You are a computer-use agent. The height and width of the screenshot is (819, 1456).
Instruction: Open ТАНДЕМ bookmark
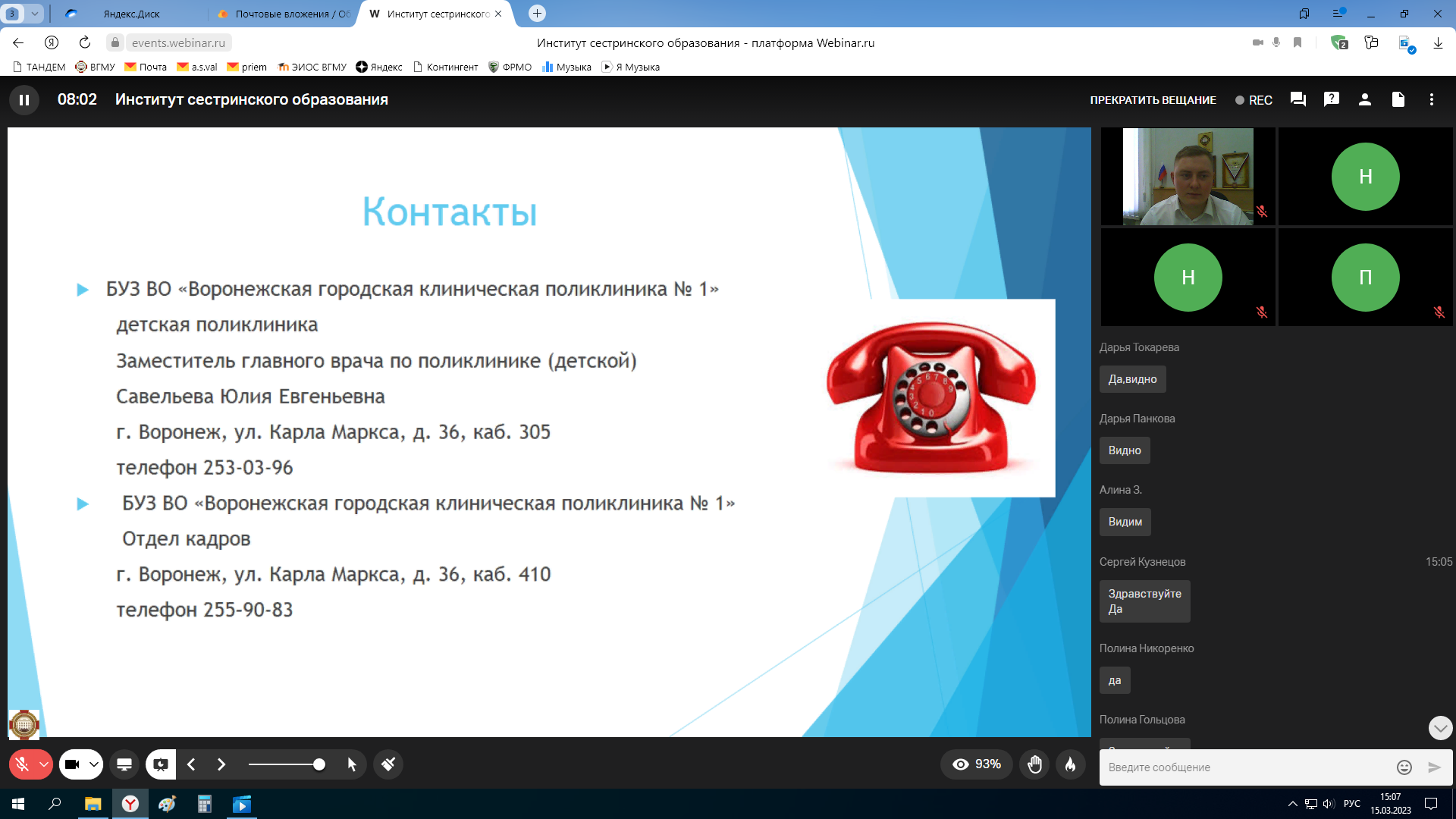39,67
